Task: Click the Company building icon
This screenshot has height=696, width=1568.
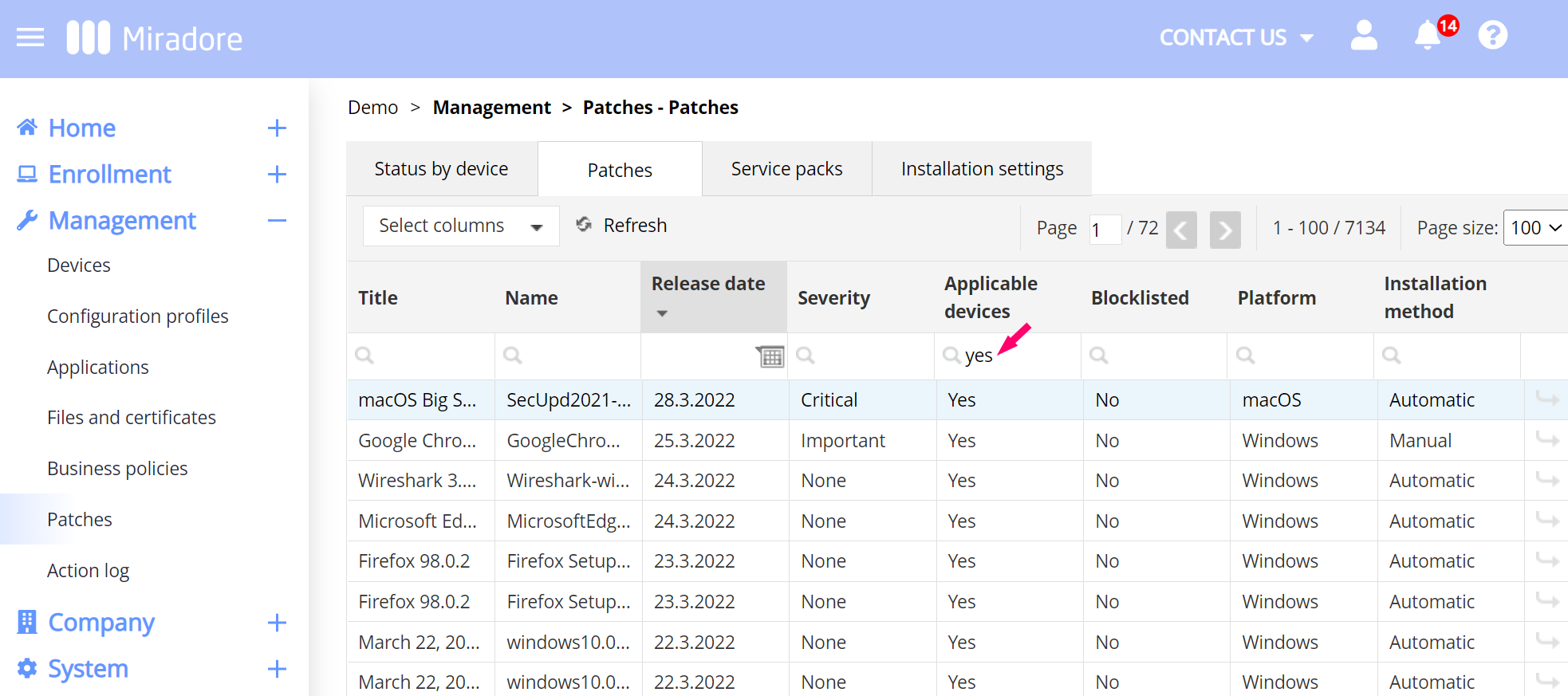Action: click(27, 622)
